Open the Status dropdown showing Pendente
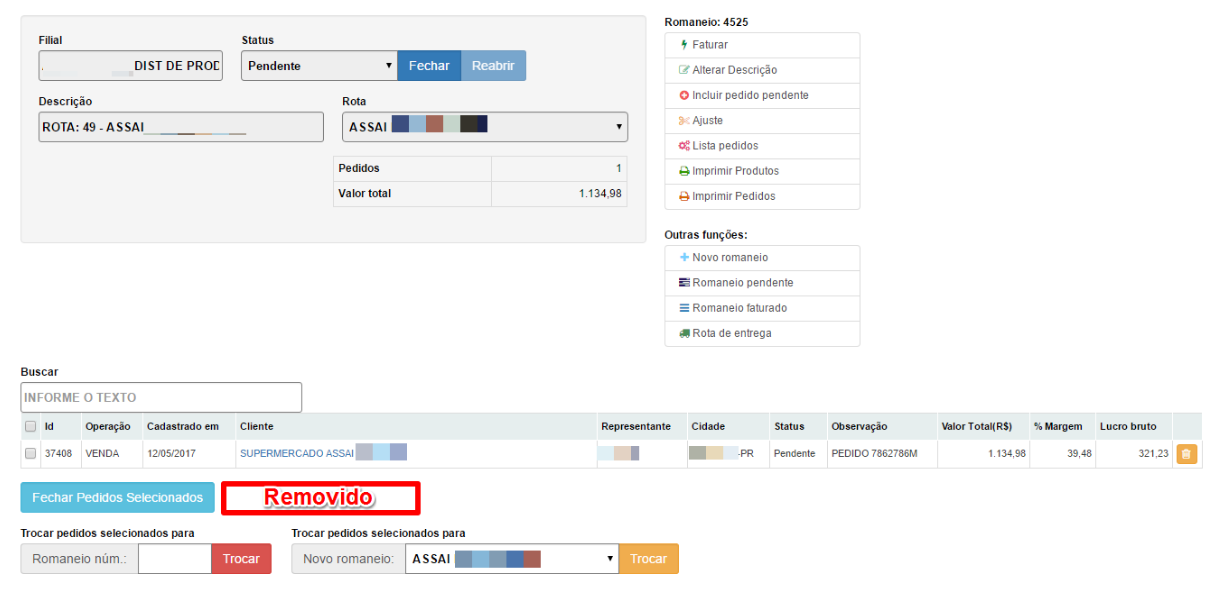This screenshot has width=1218, height=606. pos(319,66)
